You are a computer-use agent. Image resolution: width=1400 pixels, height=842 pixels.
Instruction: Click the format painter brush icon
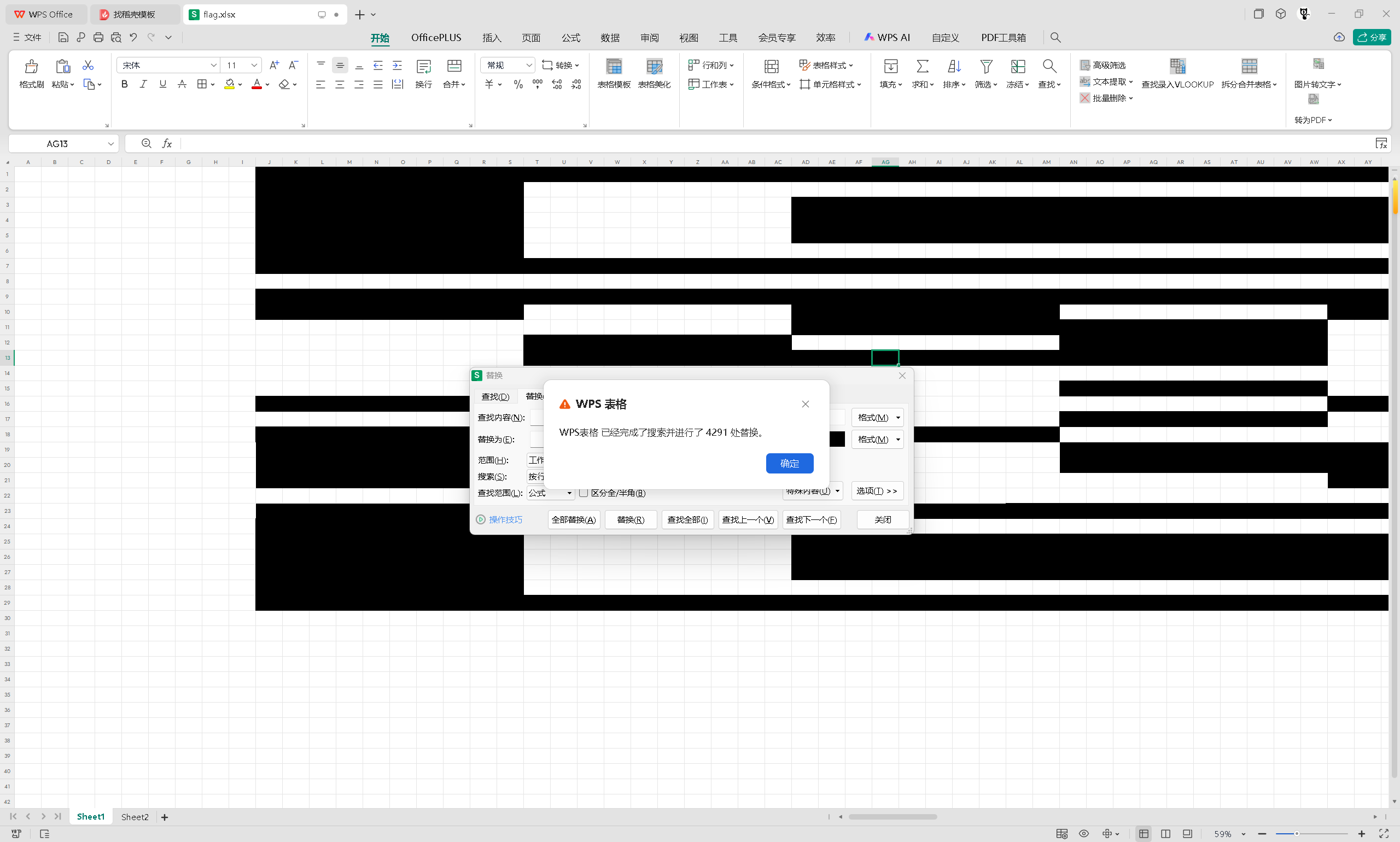pos(31,66)
